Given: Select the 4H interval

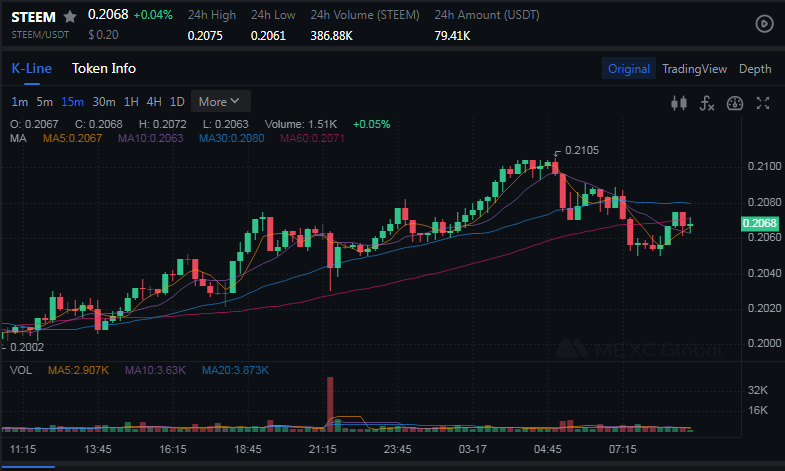Looking at the screenshot, I should (154, 101).
